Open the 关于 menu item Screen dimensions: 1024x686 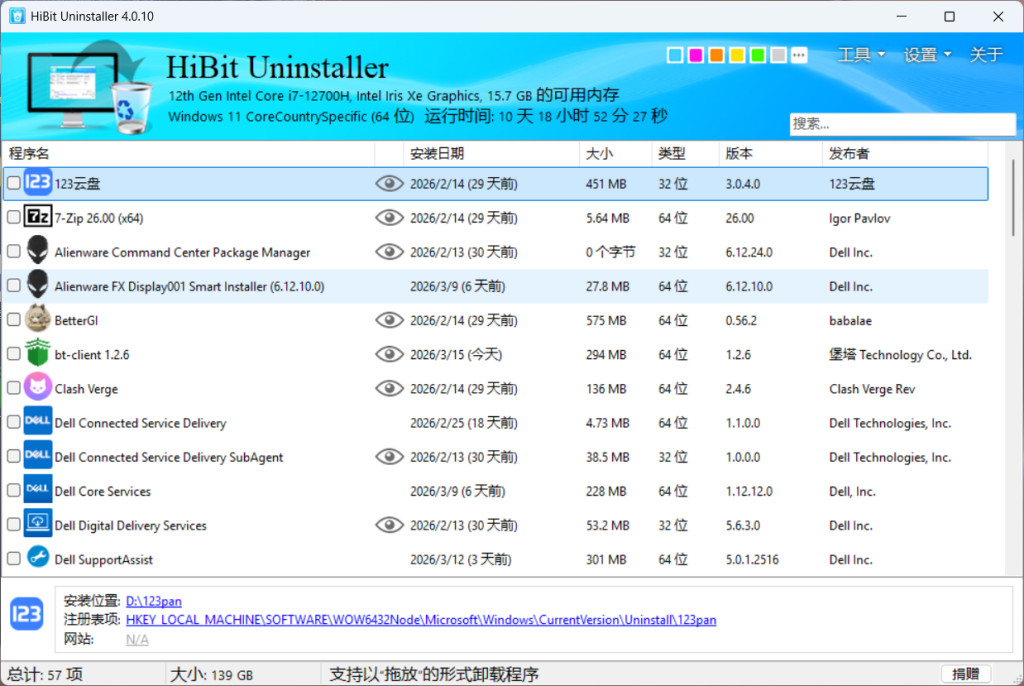[x=986, y=55]
